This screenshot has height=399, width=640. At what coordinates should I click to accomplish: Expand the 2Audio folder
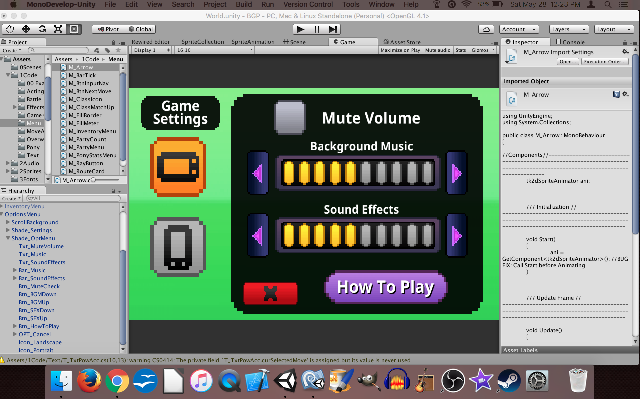pyautogui.click(x=8, y=163)
